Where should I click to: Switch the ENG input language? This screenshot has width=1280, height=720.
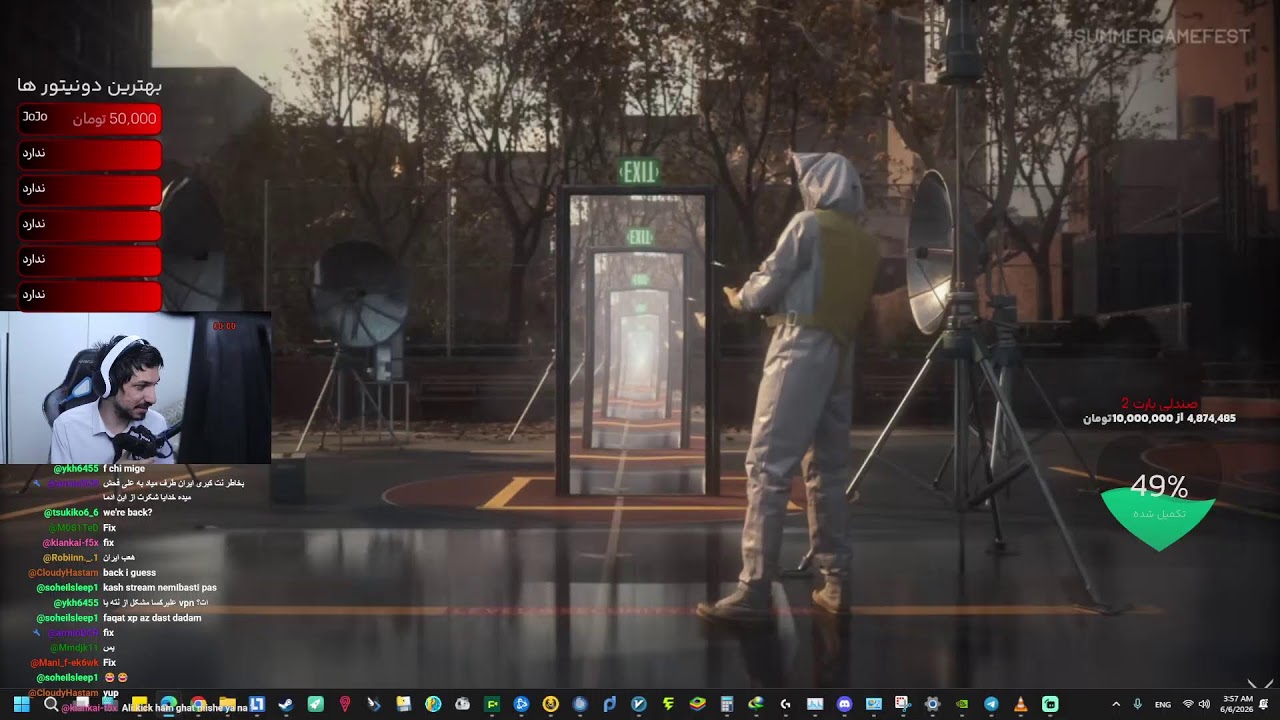(1163, 704)
